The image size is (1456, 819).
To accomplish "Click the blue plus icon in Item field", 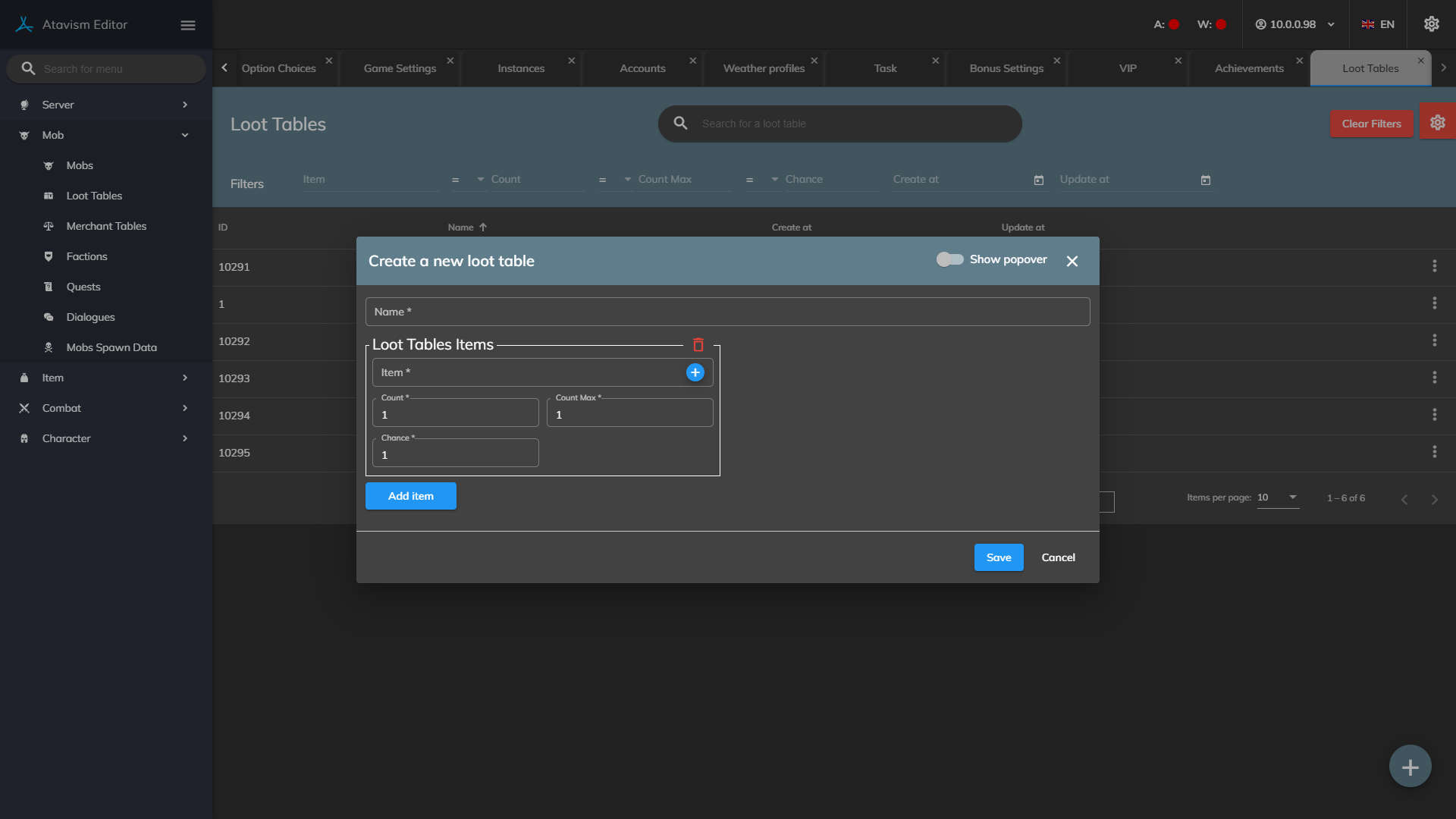I will point(695,372).
